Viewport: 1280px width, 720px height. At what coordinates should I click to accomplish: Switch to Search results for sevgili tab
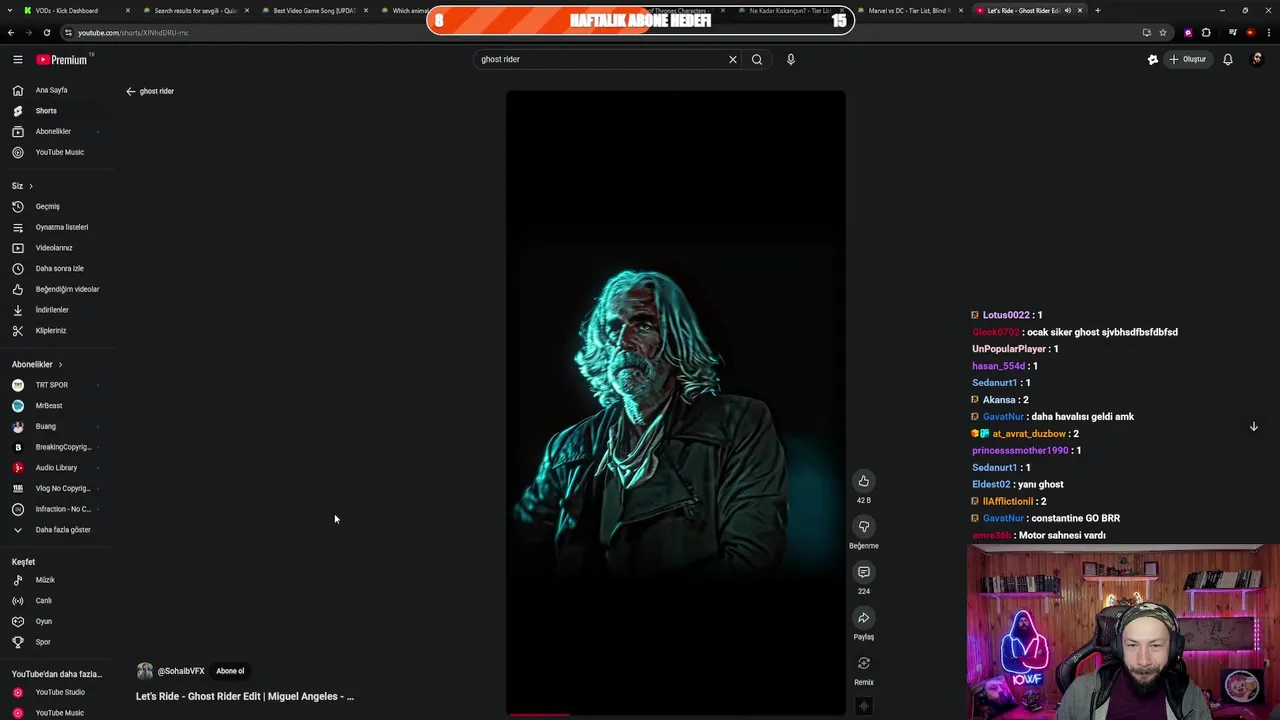pos(194,10)
